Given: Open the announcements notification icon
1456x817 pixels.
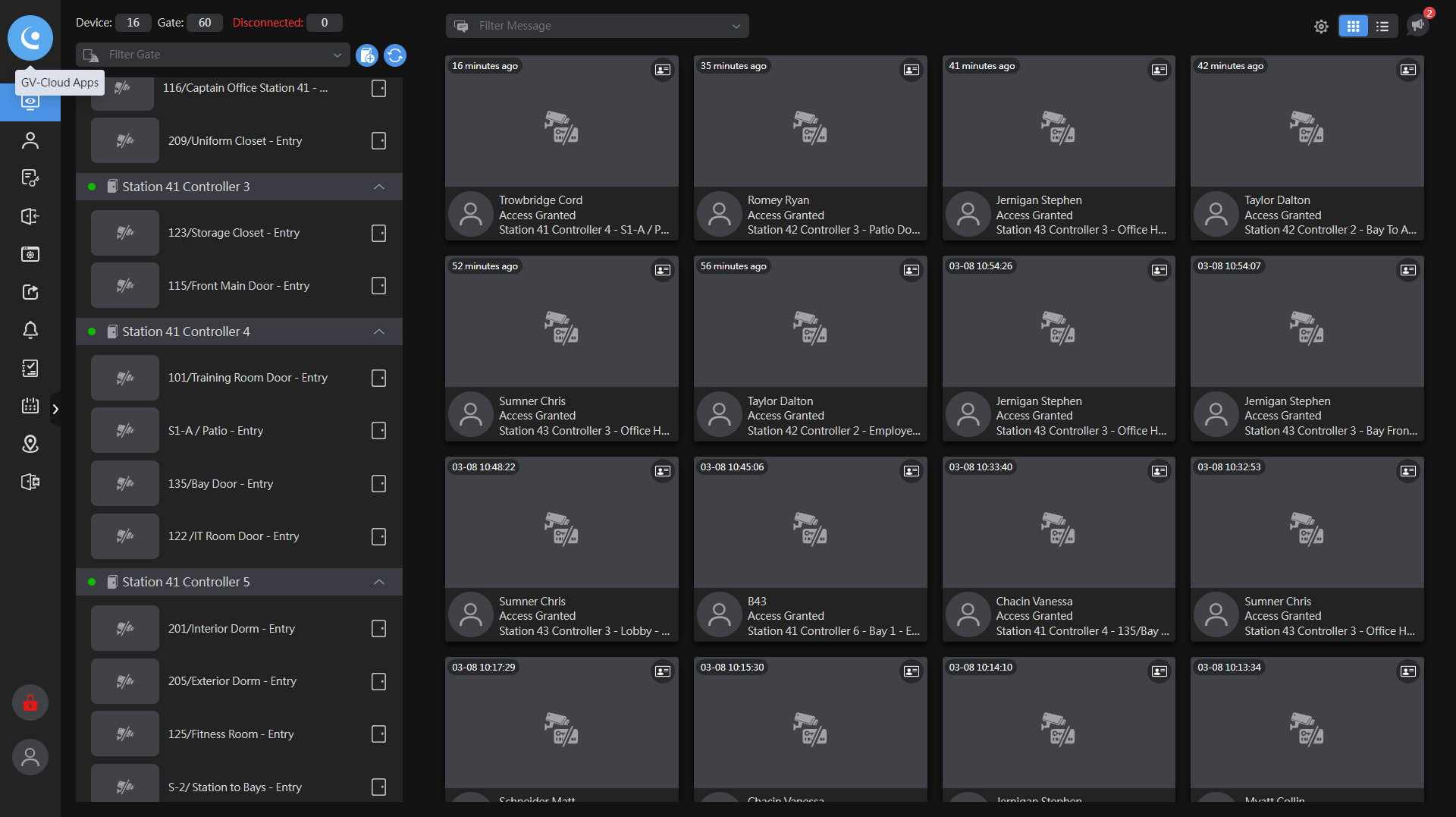Looking at the screenshot, I should tap(1417, 25).
